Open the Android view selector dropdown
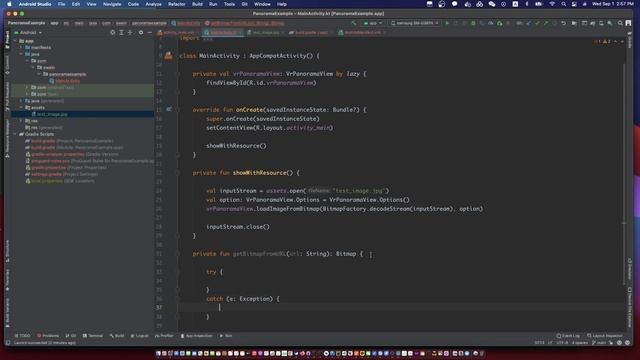 [28, 32]
